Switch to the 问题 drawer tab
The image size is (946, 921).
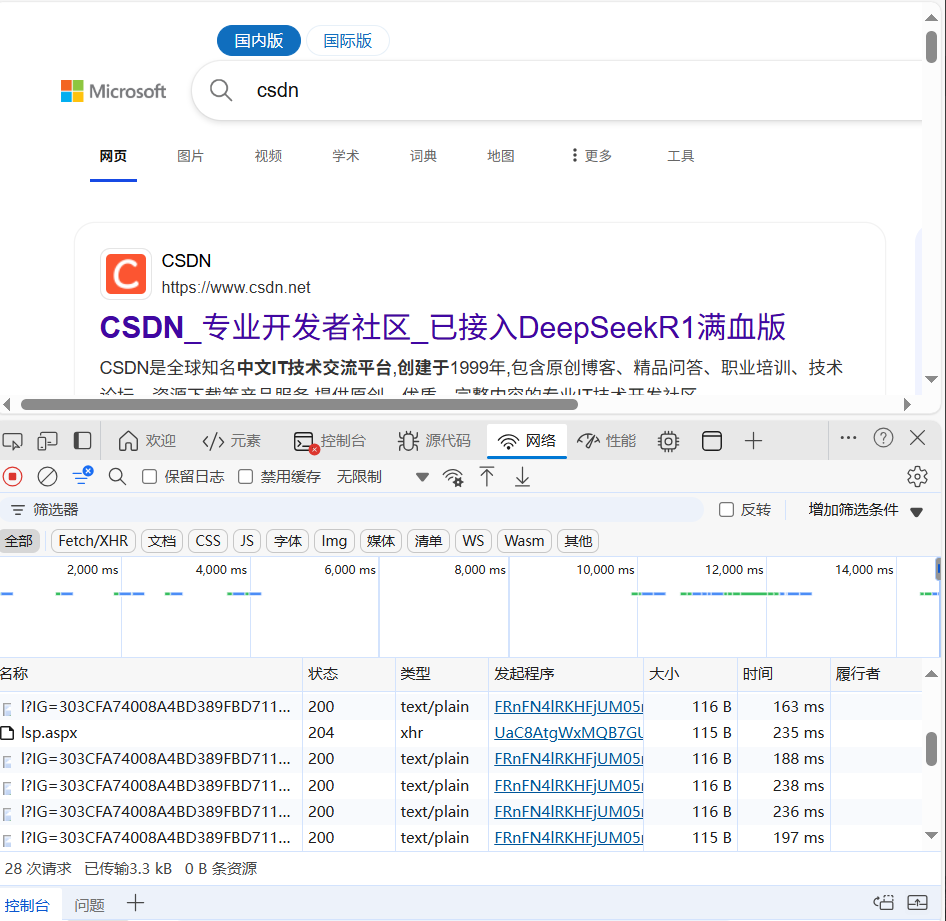coord(89,905)
